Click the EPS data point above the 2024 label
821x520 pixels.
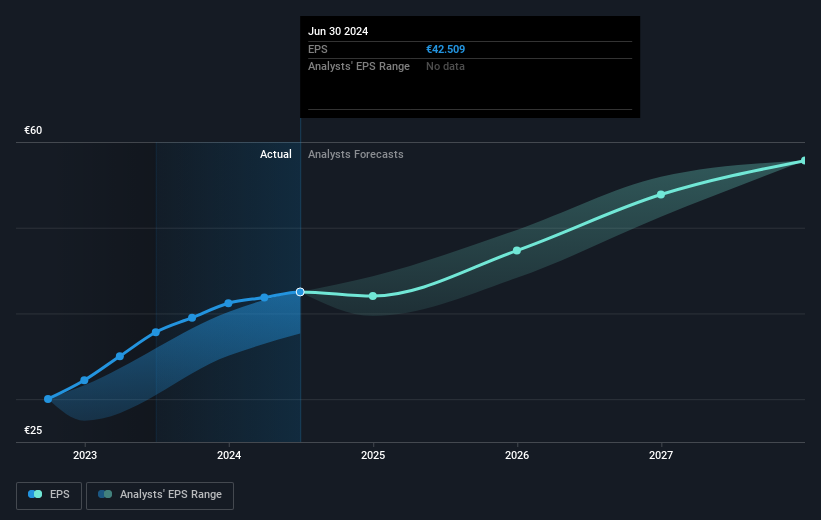228,303
